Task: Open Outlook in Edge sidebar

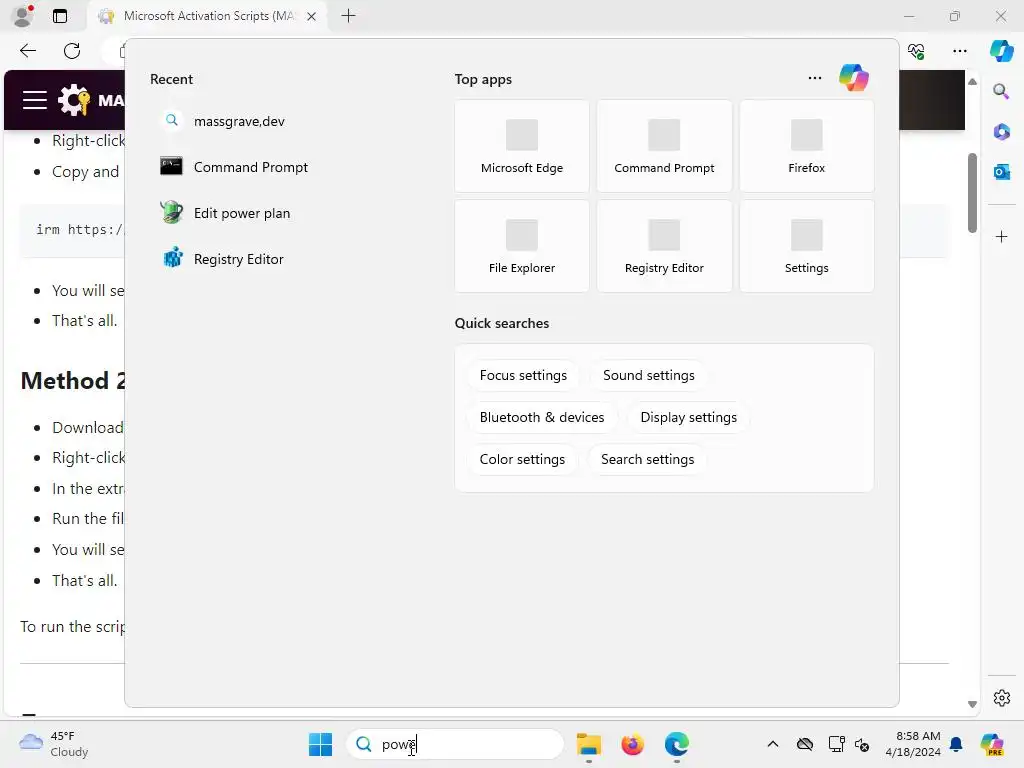Action: 1001,172
